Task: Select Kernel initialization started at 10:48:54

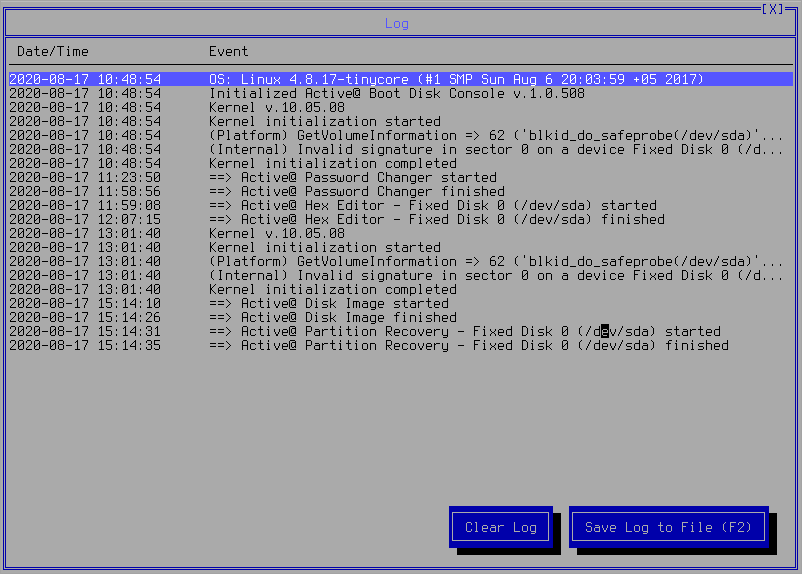Action: coord(401,121)
